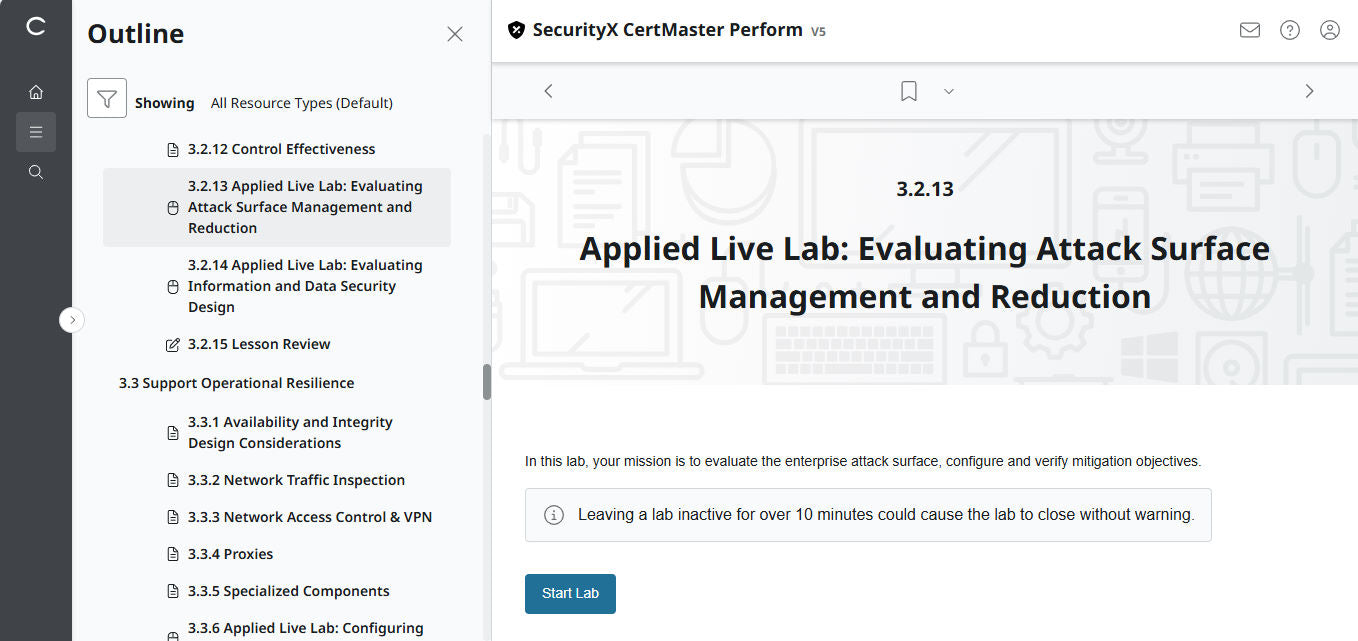1358x641 pixels.
Task: Open the bookmark dropdown chevron
Action: point(948,90)
